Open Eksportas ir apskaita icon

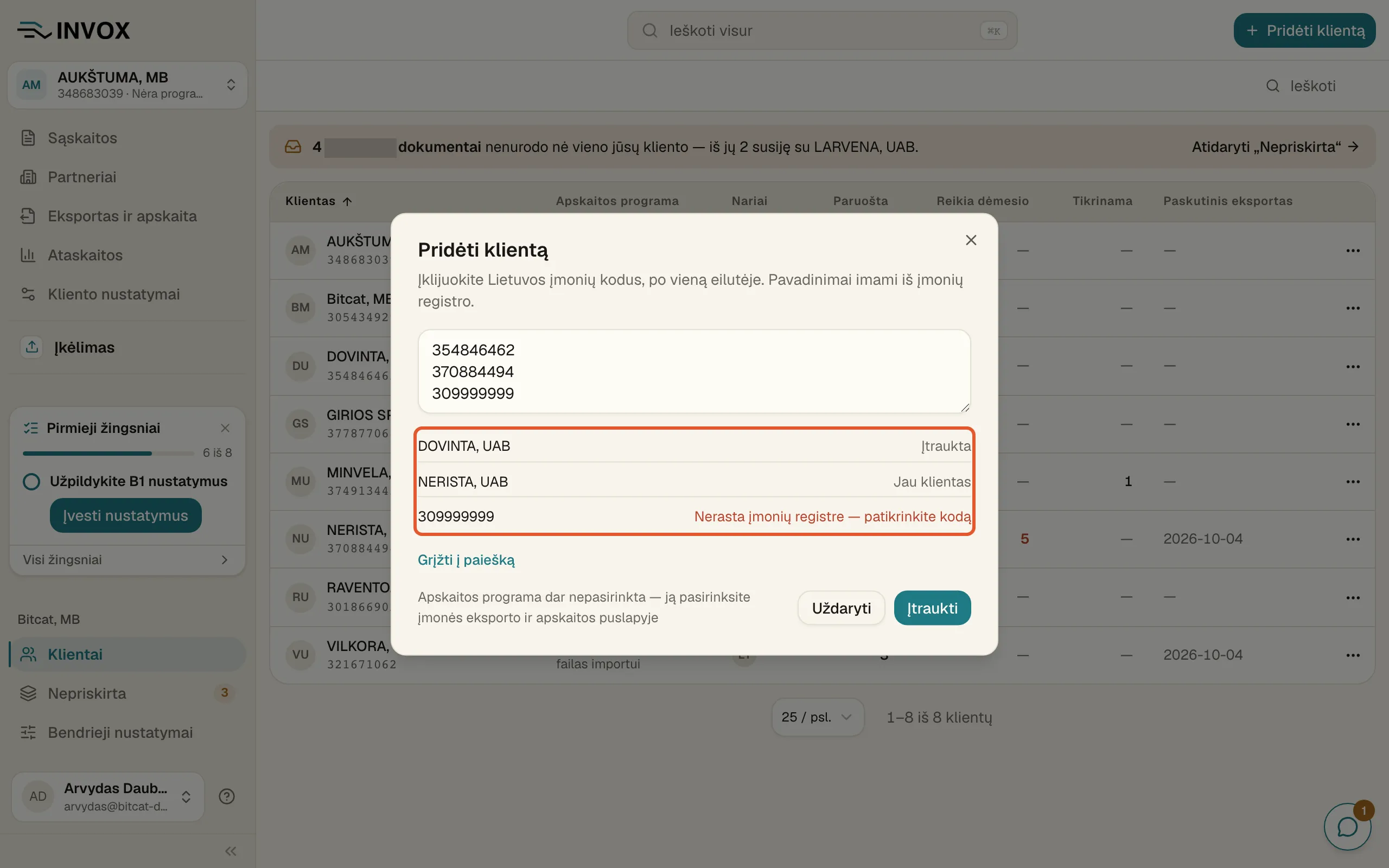pos(28,216)
